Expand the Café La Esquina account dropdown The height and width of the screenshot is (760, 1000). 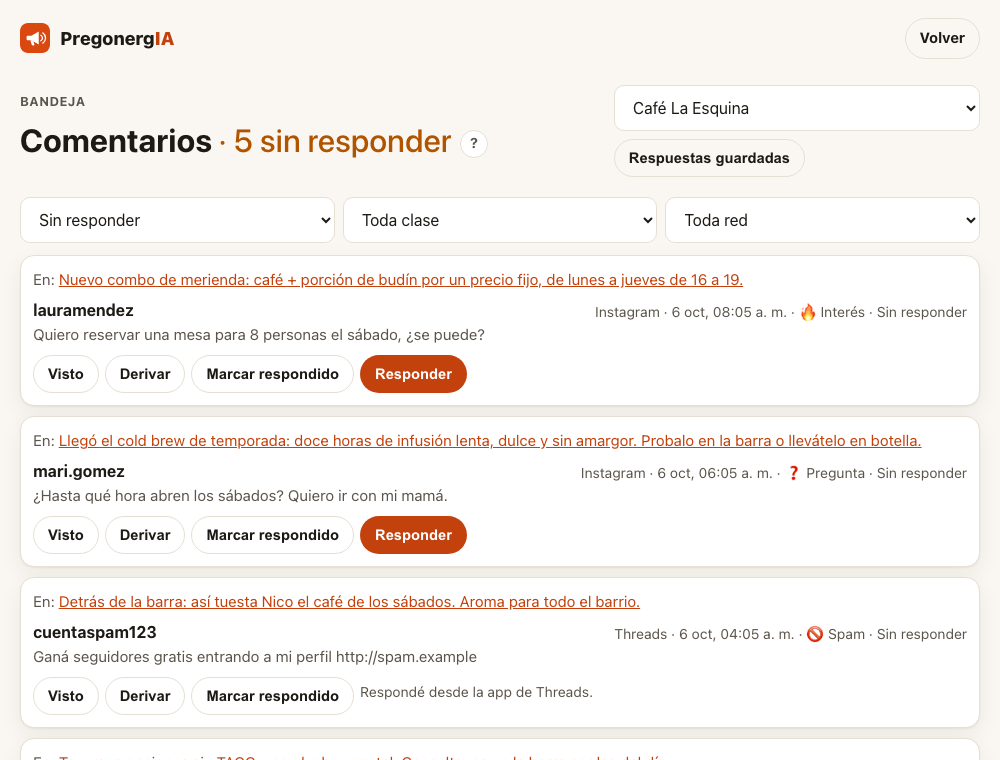pyautogui.click(x=797, y=108)
